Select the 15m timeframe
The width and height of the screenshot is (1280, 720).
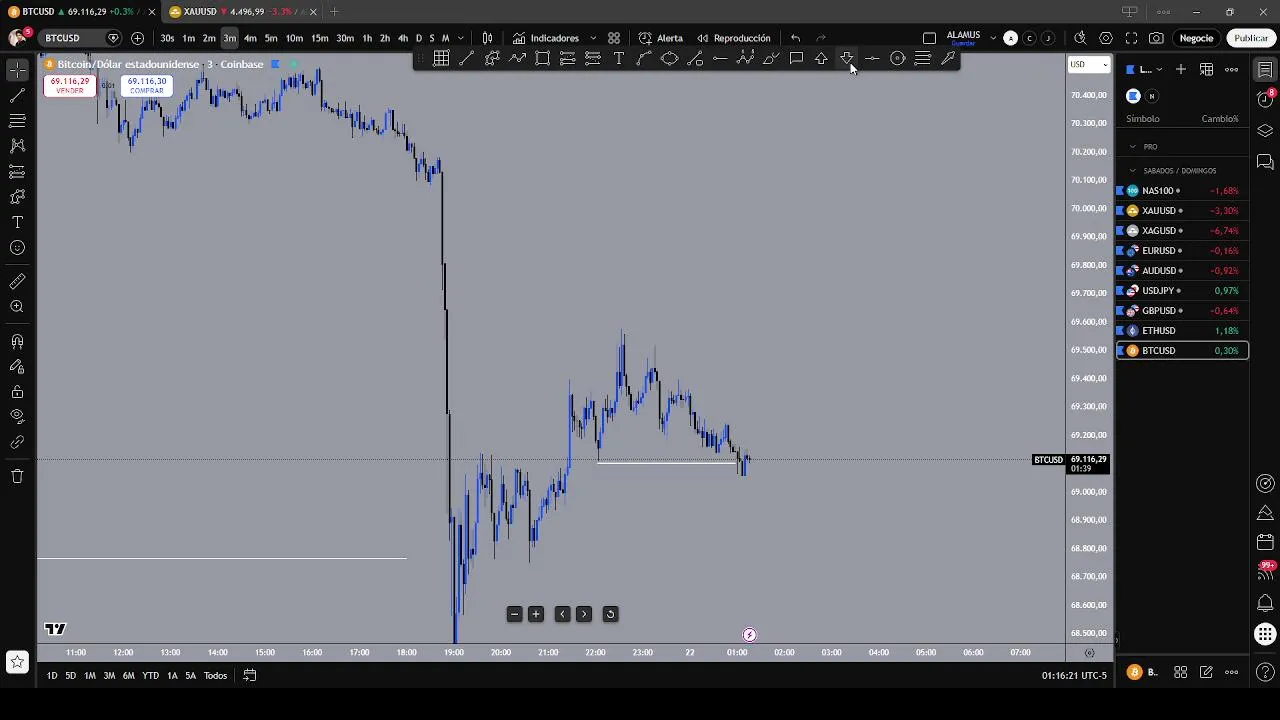coord(319,38)
